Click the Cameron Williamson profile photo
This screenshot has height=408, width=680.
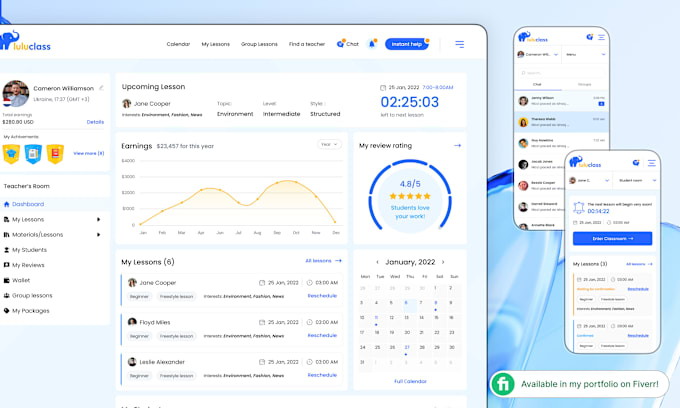16,93
